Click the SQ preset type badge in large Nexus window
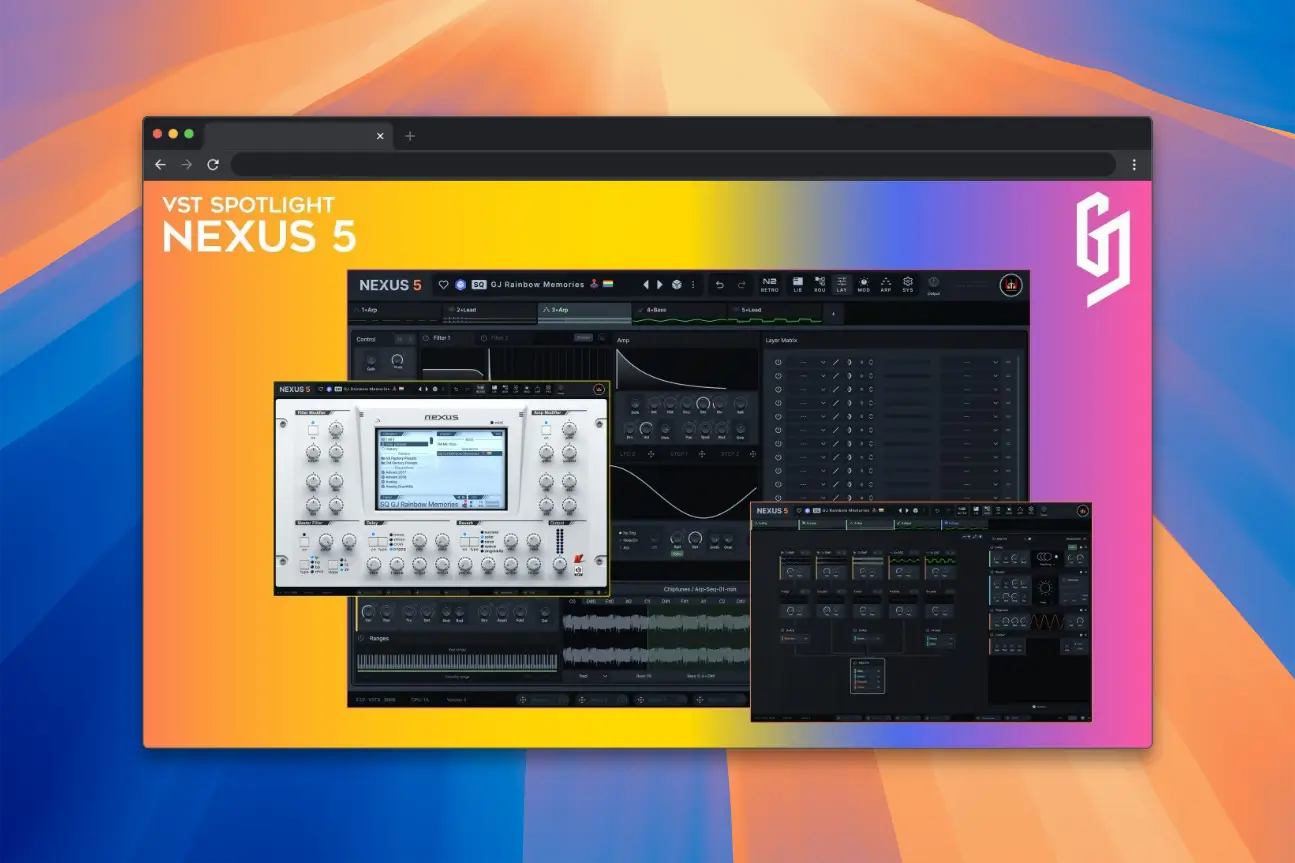1295x863 pixels. (x=479, y=284)
